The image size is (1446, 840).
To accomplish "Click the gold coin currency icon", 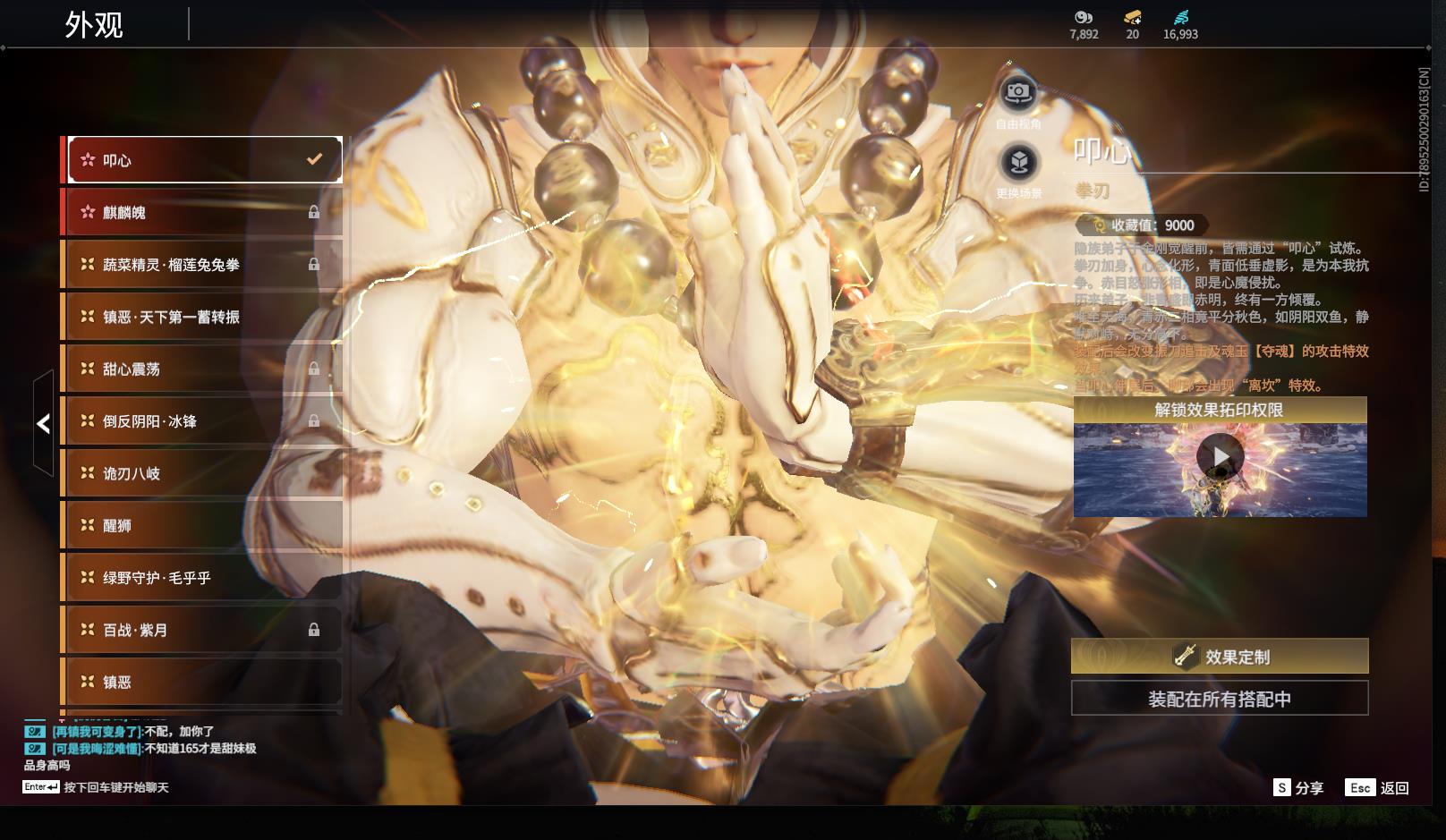I will (1084, 17).
